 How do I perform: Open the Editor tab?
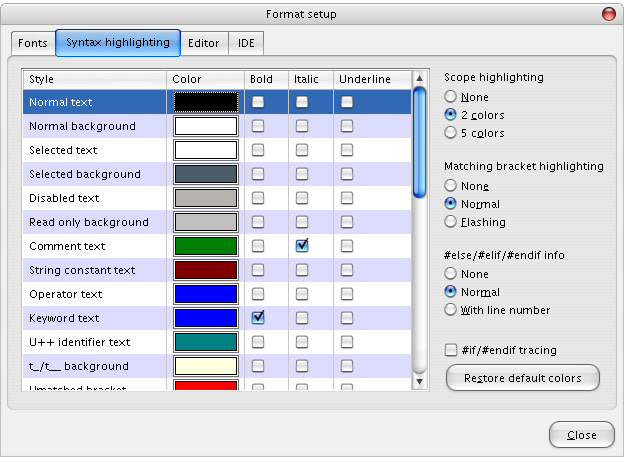click(205, 43)
